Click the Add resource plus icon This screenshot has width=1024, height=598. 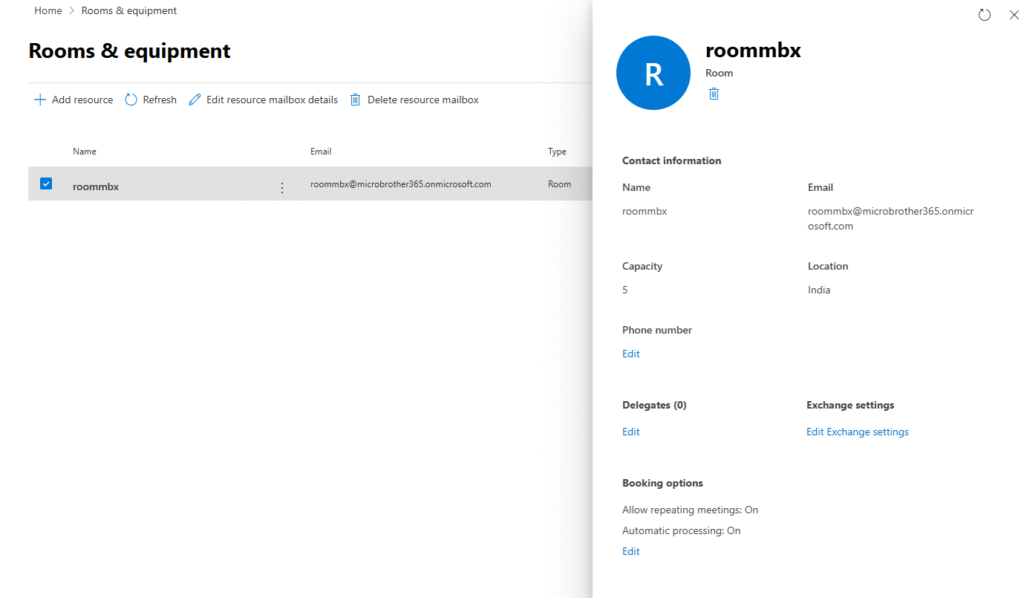(40, 100)
